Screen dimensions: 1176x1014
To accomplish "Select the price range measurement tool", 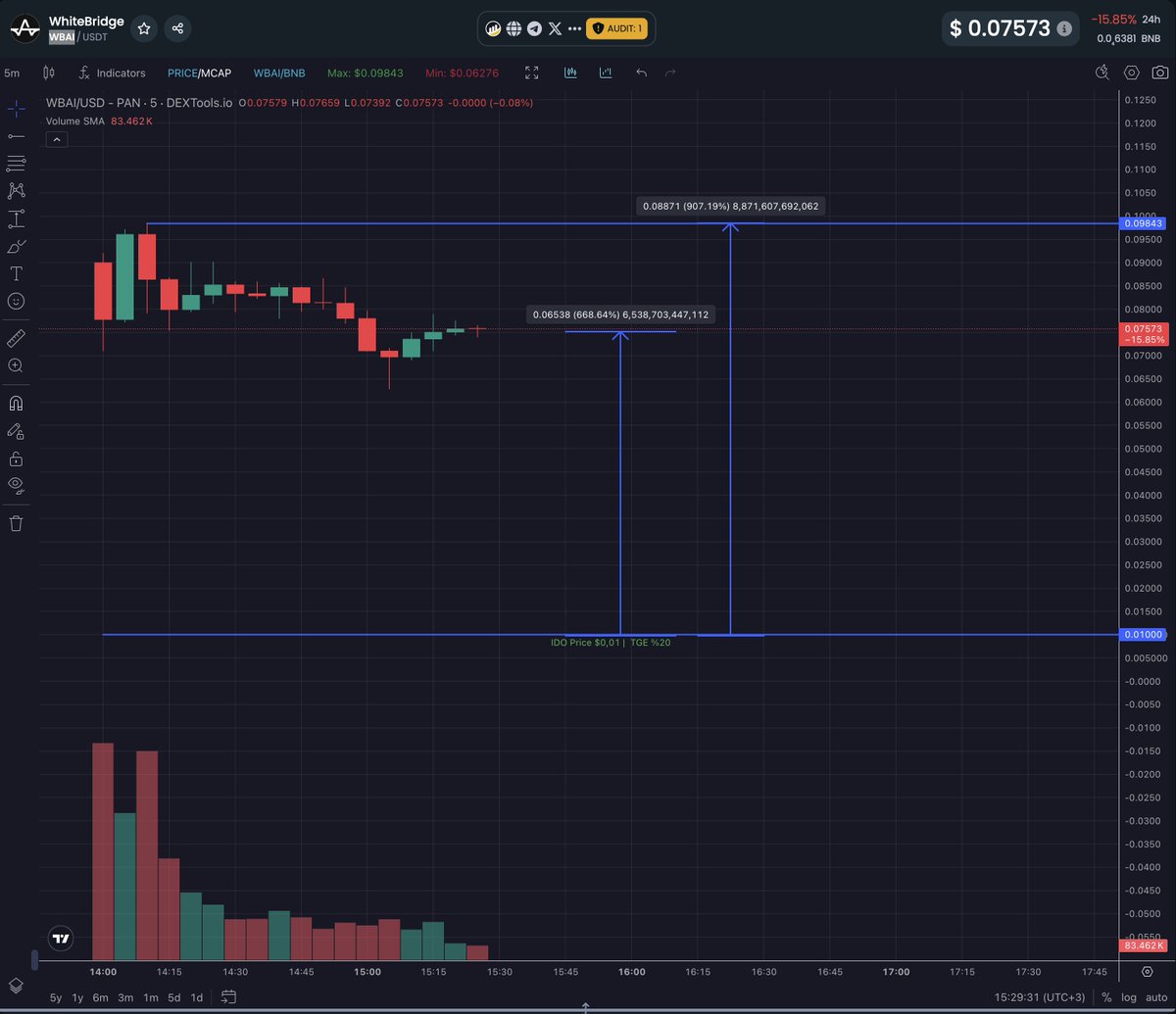I will [16, 218].
